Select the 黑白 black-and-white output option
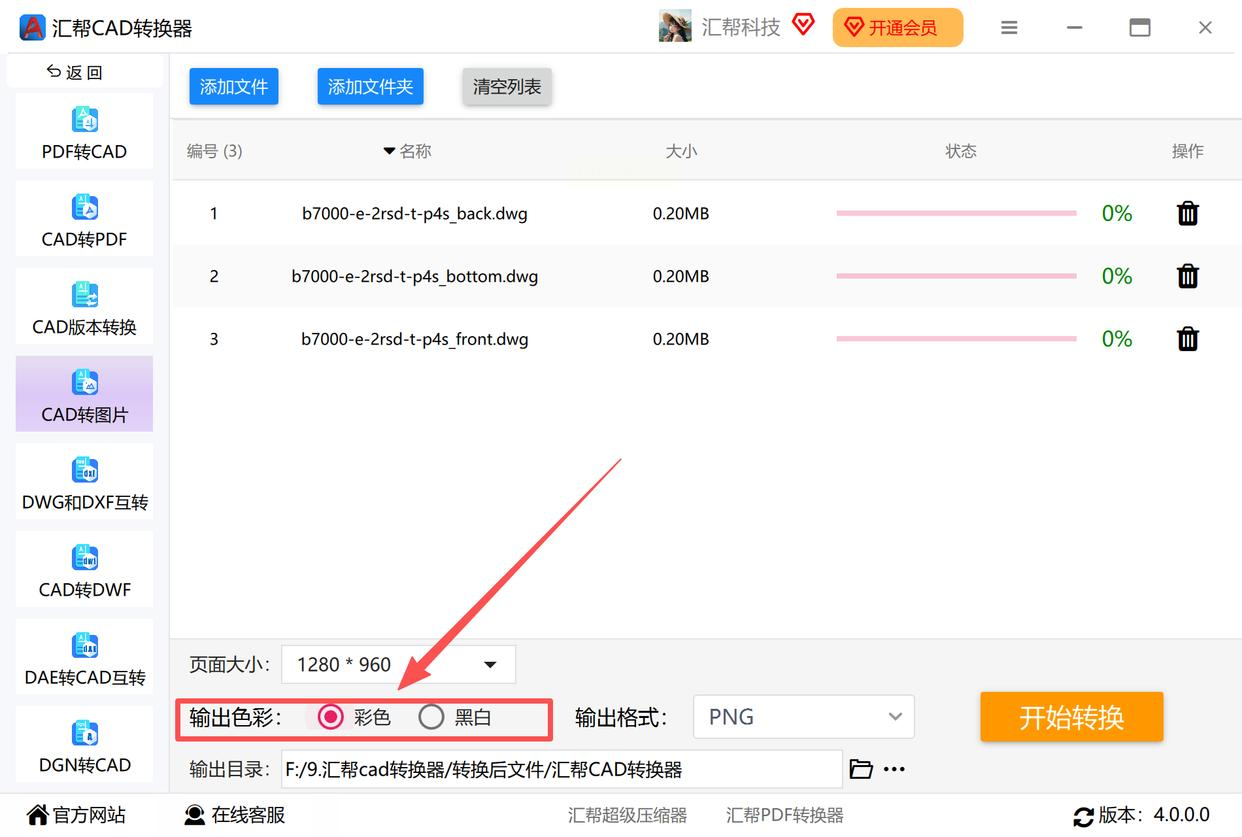This screenshot has height=837, width=1242. [431, 717]
